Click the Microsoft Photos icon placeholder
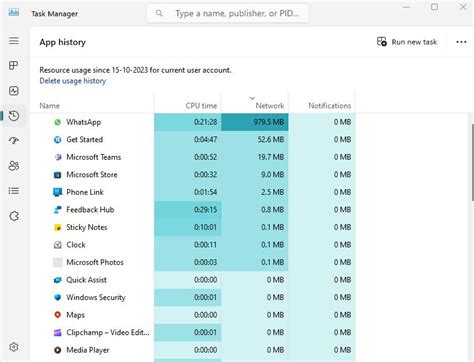The width and height of the screenshot is (474, 362). pyautogui.click(x=58, y=262)
